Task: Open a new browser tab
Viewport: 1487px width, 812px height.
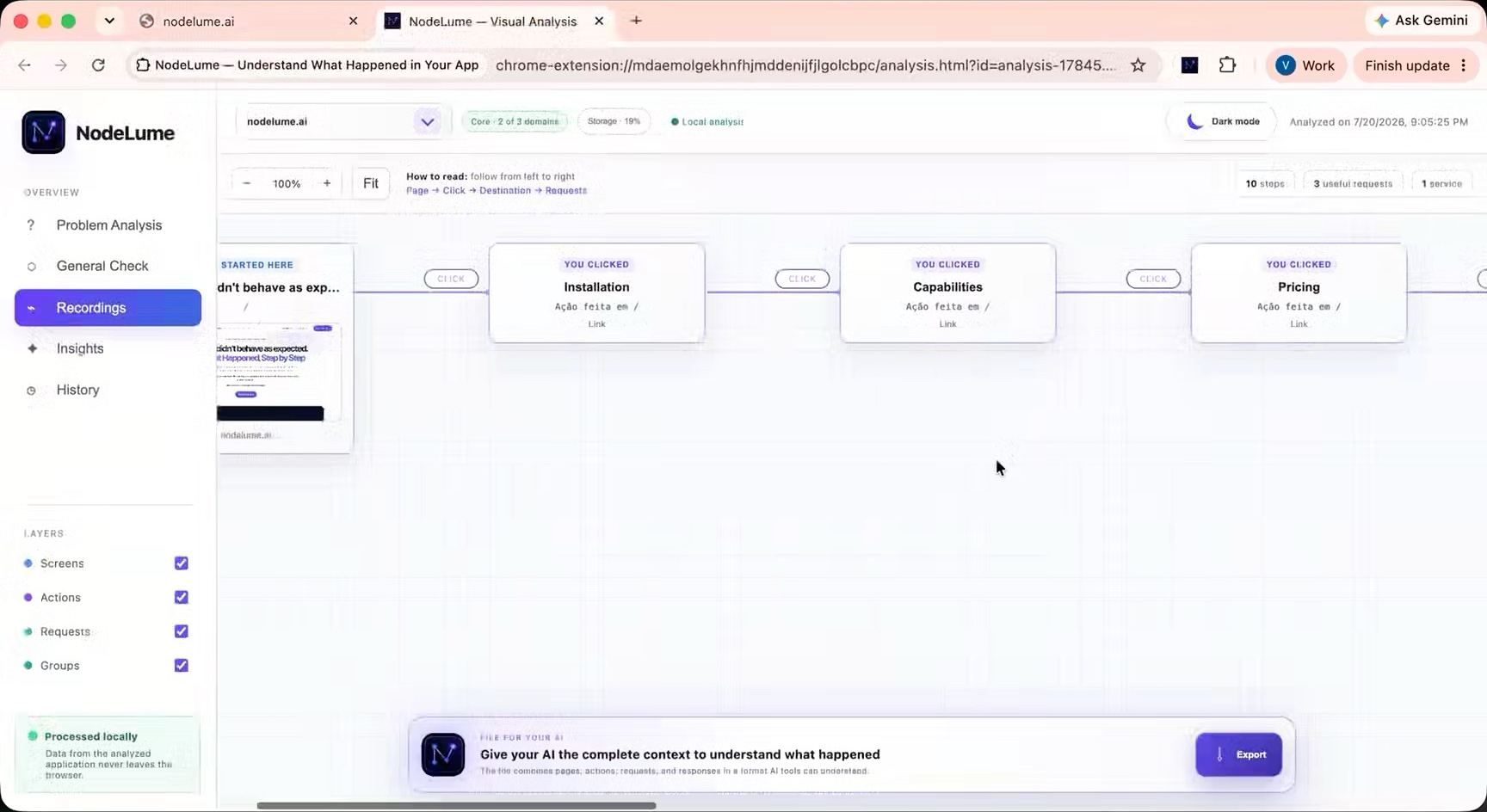Action: (x=636, y=21)
